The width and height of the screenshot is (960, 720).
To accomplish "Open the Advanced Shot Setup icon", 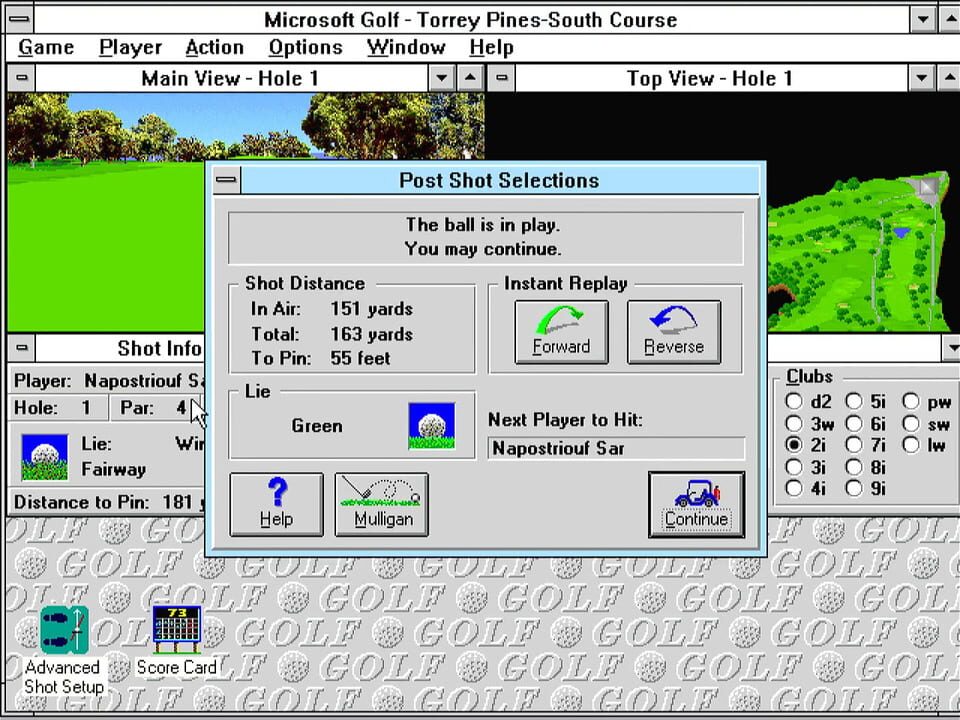I will tap(64, 633).
